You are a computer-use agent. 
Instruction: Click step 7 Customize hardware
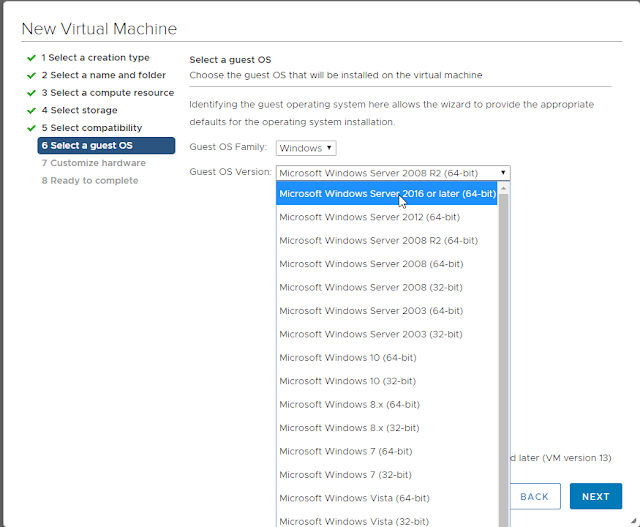pyautogui.click(x=93, y=163)
